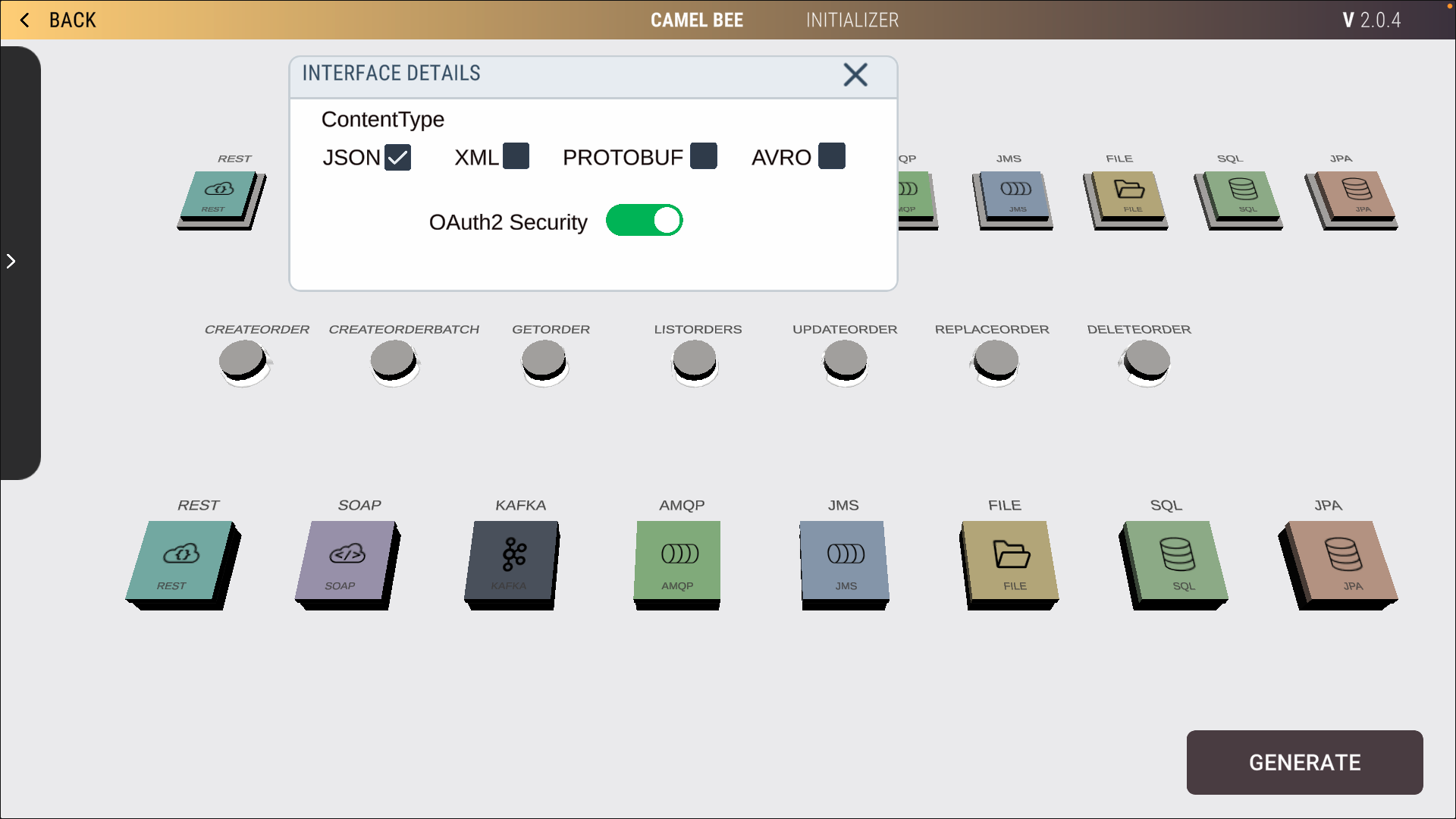Close the Interface Details dialog
Screen dimensions: 1456x819
855,75
